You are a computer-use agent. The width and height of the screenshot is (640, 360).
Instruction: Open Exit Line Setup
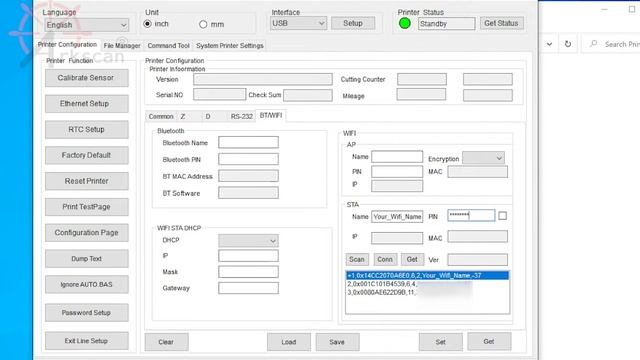(x=87, y=341)
